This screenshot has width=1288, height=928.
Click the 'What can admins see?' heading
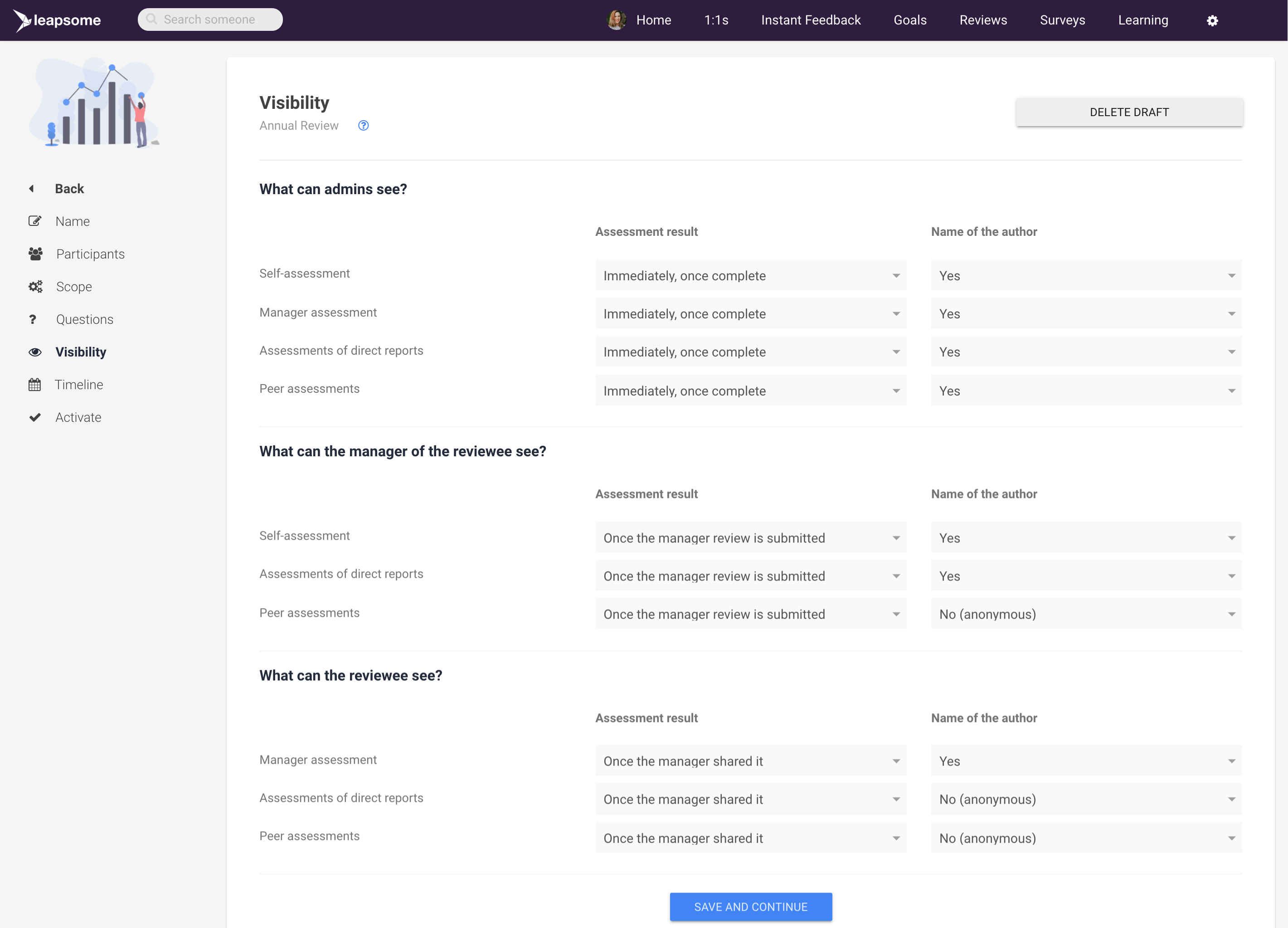coord(333,189)
